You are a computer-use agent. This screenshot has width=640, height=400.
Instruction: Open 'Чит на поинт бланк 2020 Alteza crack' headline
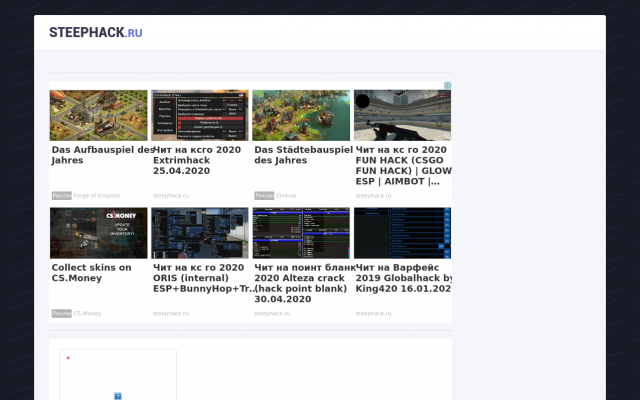[305, 283]
